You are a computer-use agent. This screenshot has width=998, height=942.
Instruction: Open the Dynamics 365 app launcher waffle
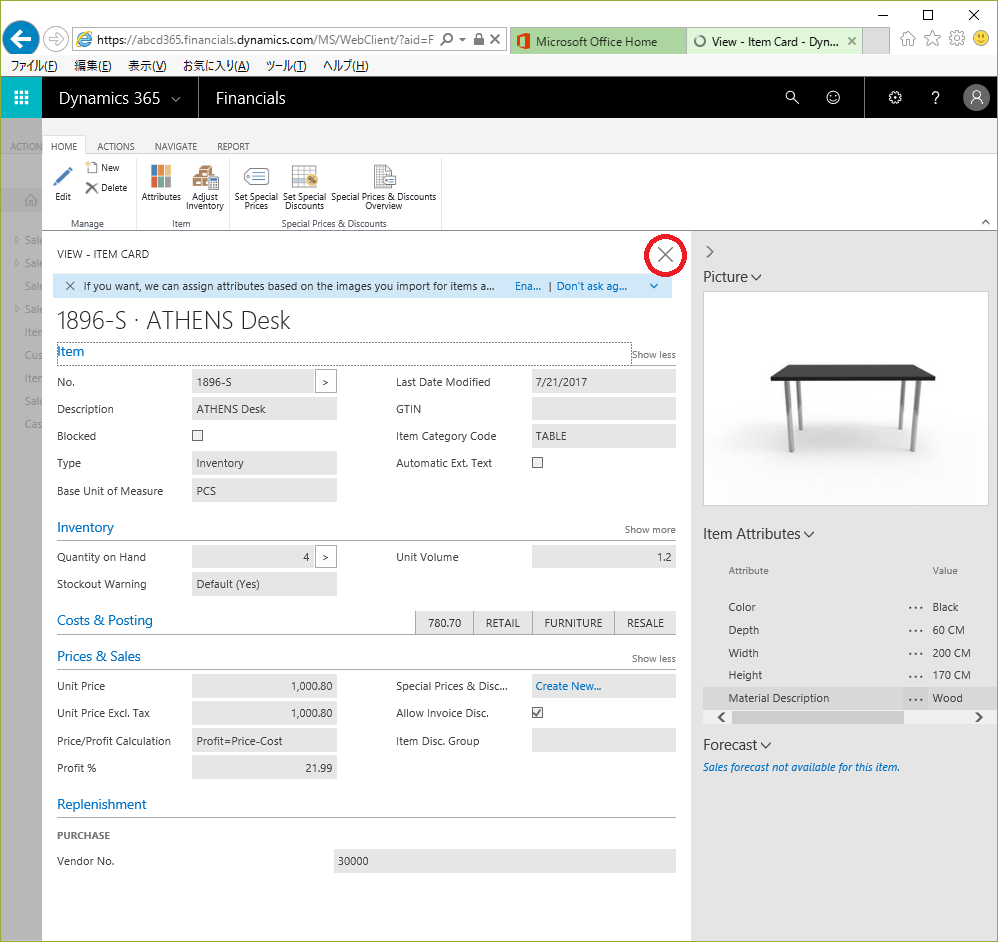pyautogui.click(x=21, y=97)
